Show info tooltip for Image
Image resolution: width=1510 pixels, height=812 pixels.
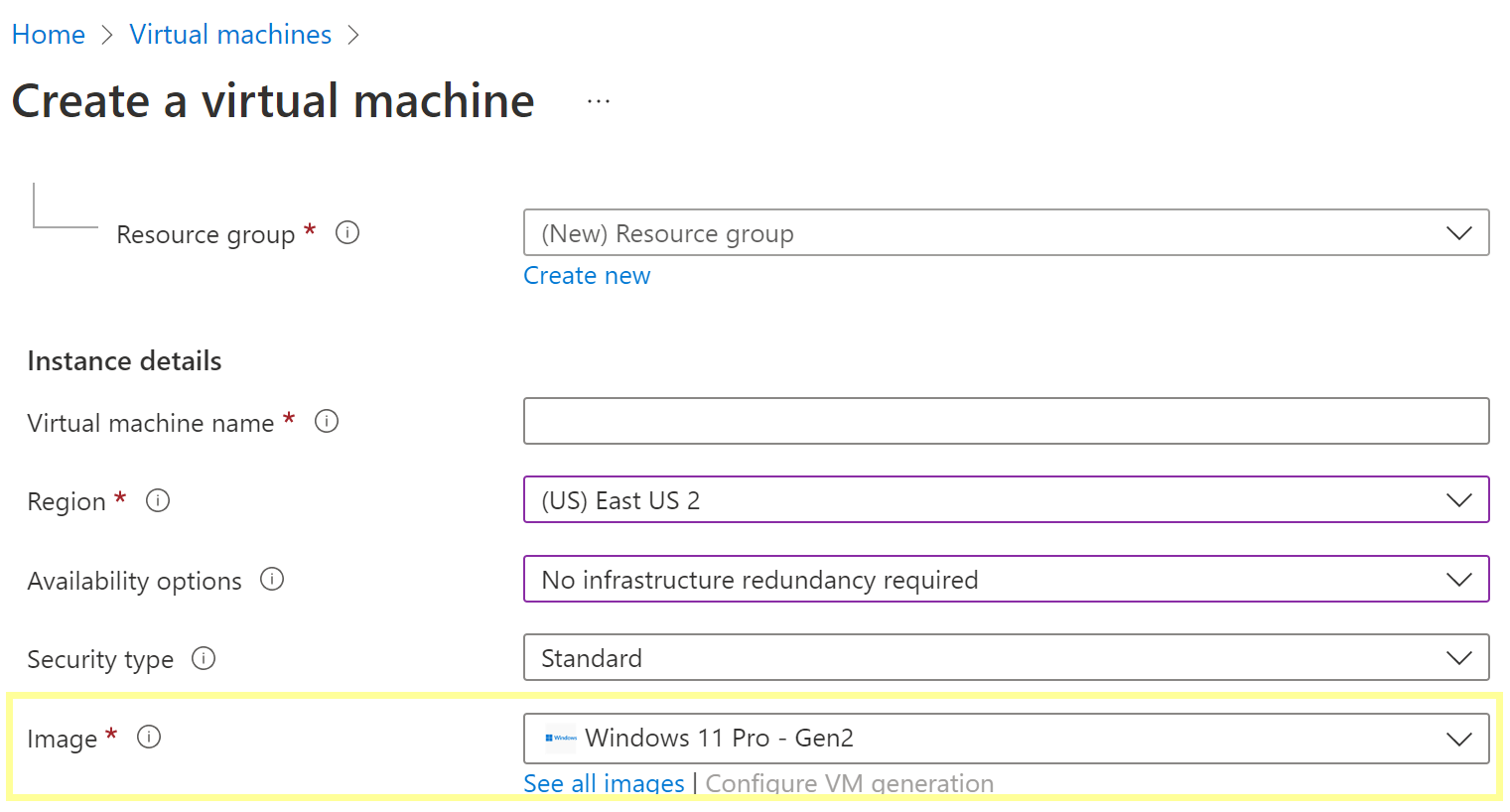(x=149, y=737)
